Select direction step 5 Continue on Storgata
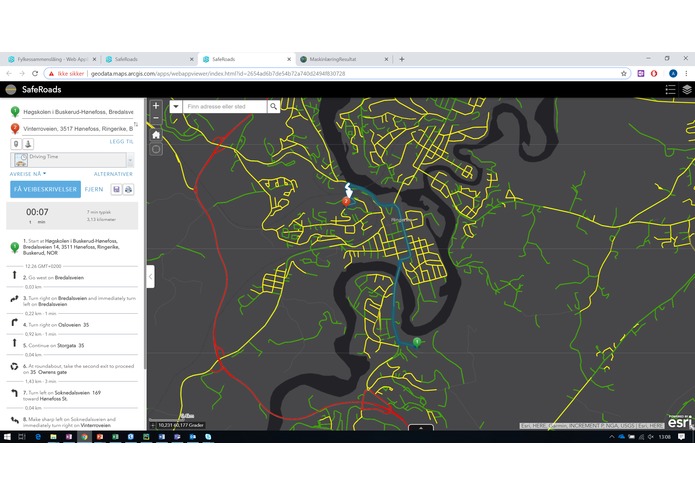Image resolution: width=695 pixels, height=494 pixels. pos(72,345)
